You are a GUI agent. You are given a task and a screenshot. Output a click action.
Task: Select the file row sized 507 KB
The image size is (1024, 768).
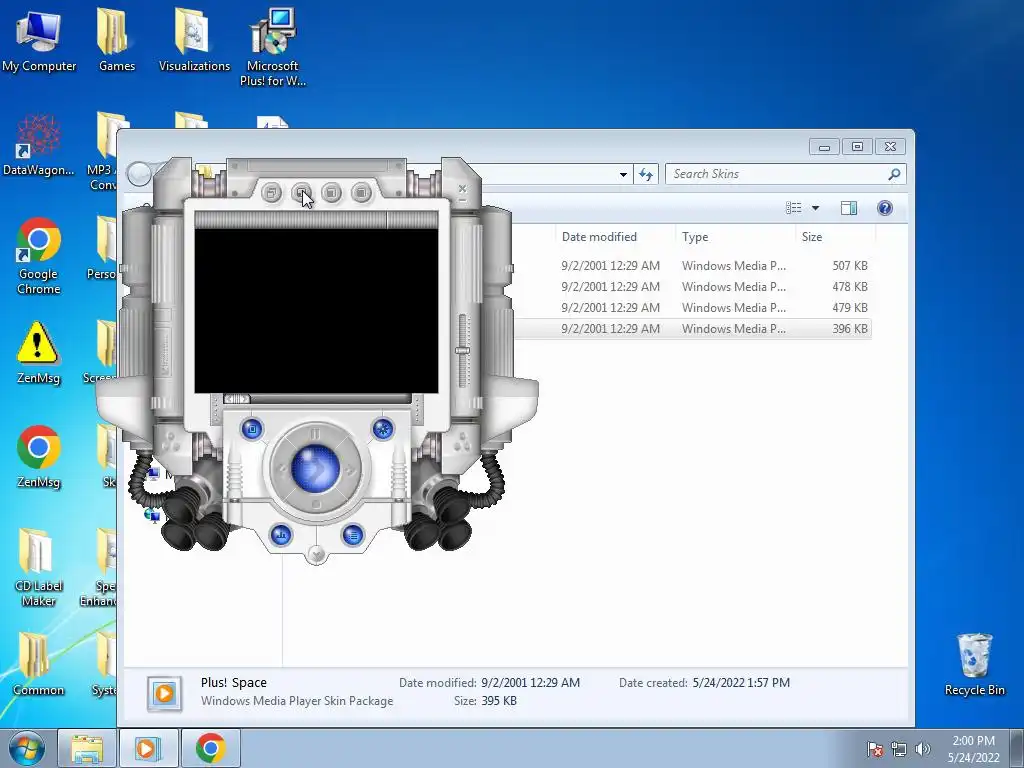[x=692, y=266]
